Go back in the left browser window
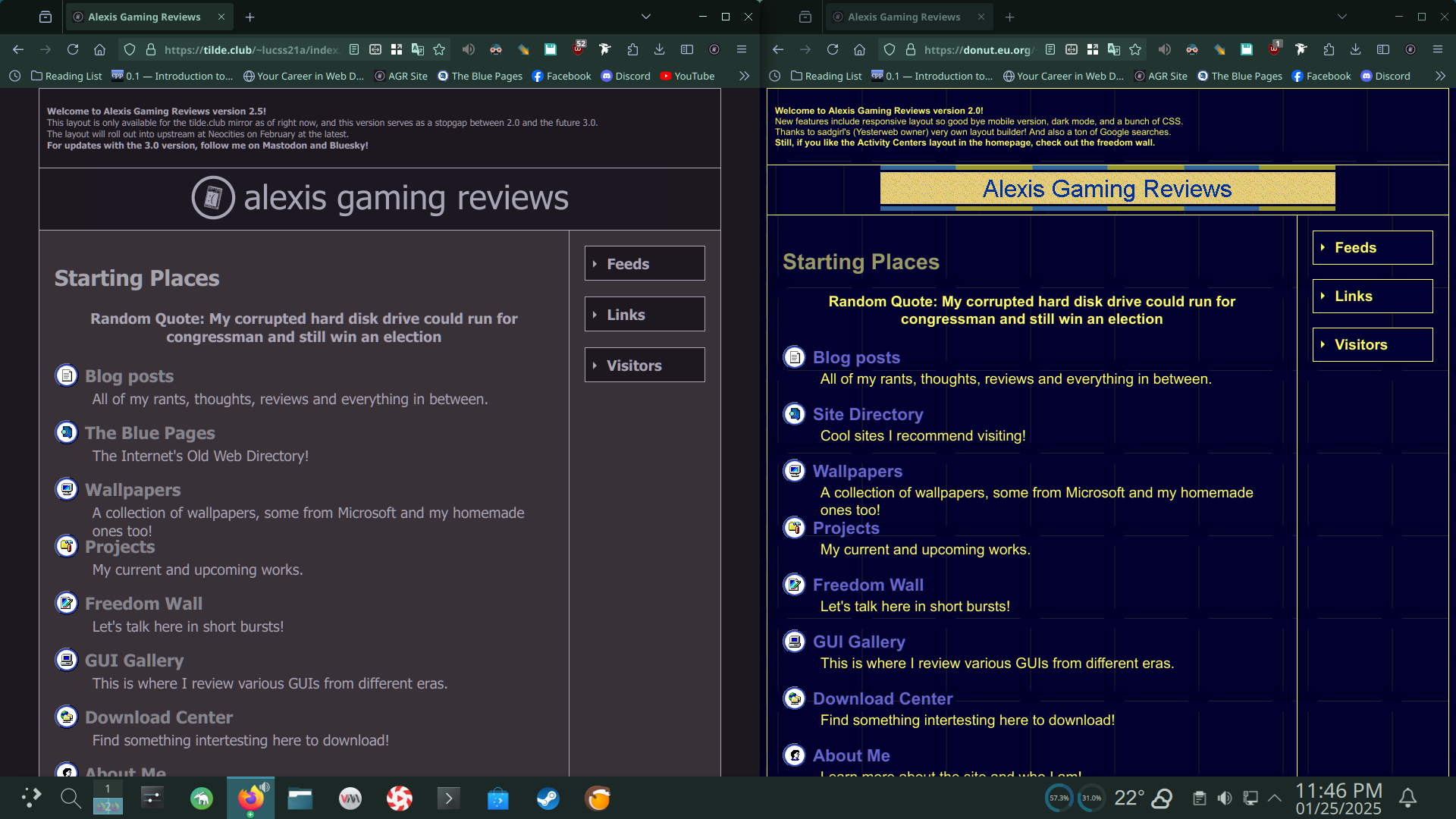 click(18, 49)
